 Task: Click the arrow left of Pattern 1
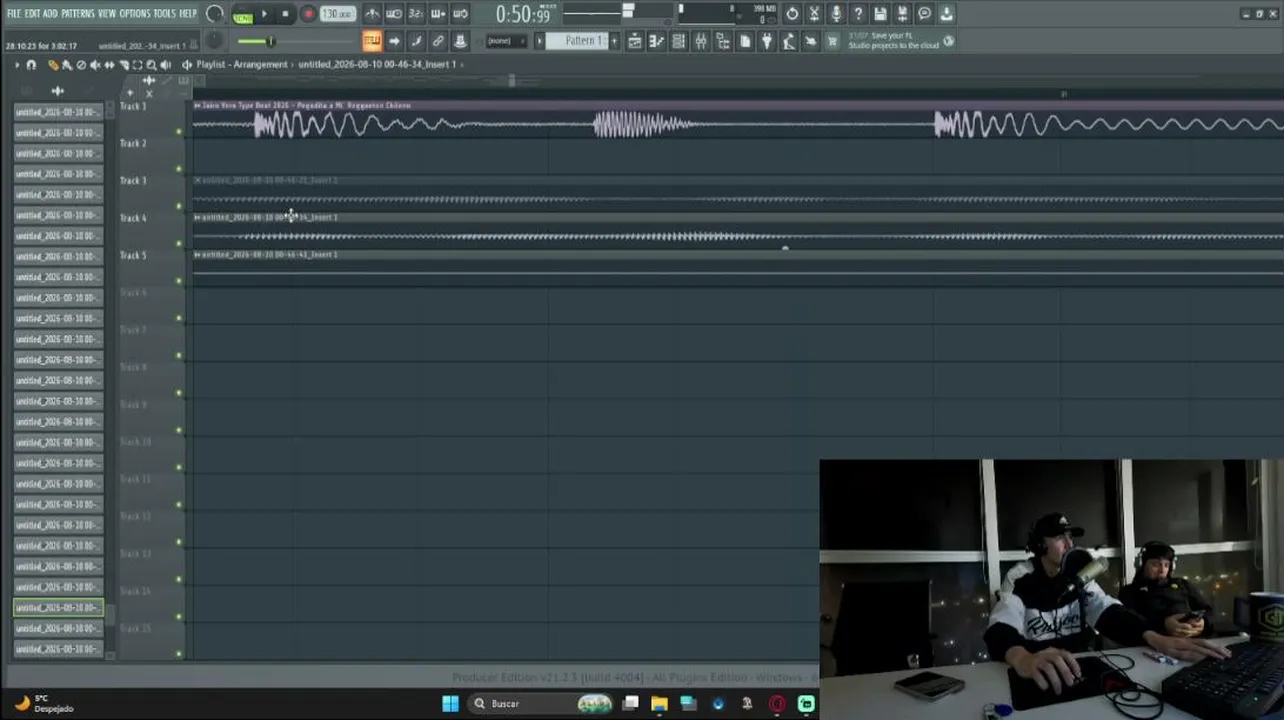coord(539,41)
